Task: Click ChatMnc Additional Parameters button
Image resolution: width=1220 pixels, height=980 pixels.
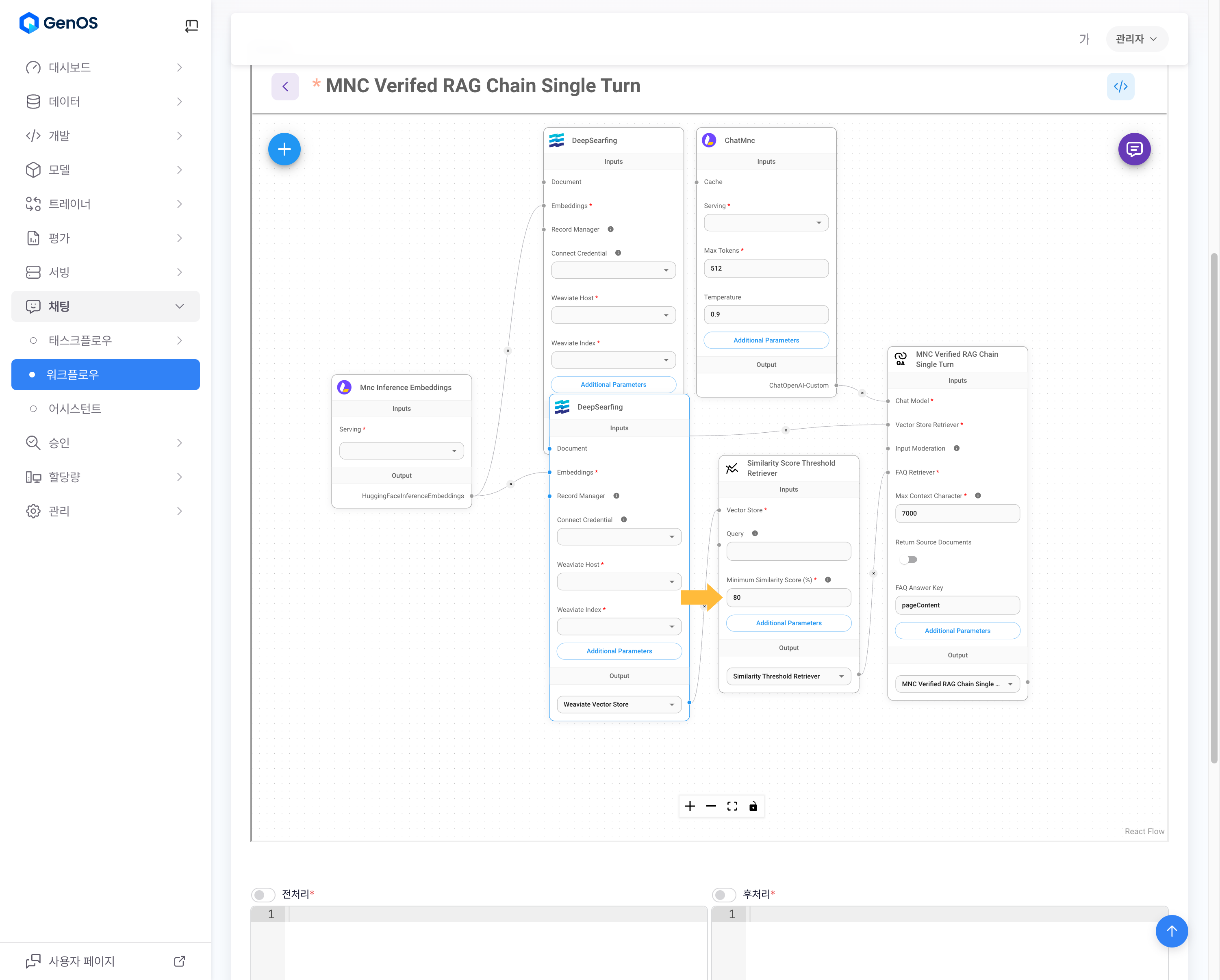Action: 766,340
